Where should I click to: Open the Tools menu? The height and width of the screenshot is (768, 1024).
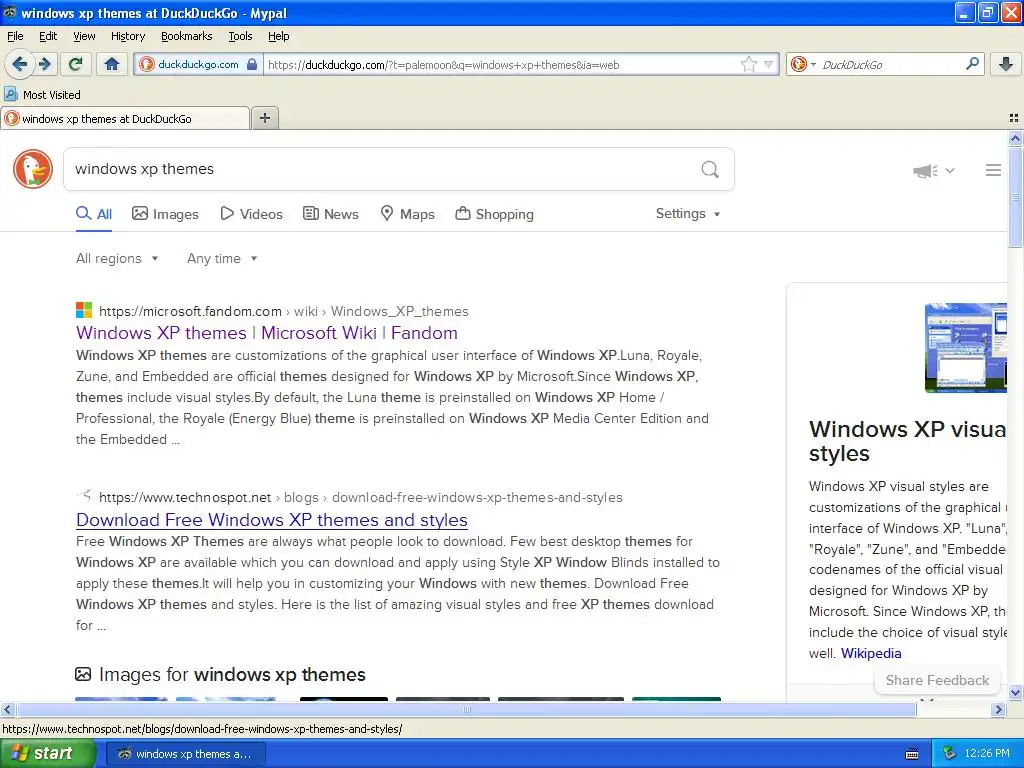coord(240,36)
